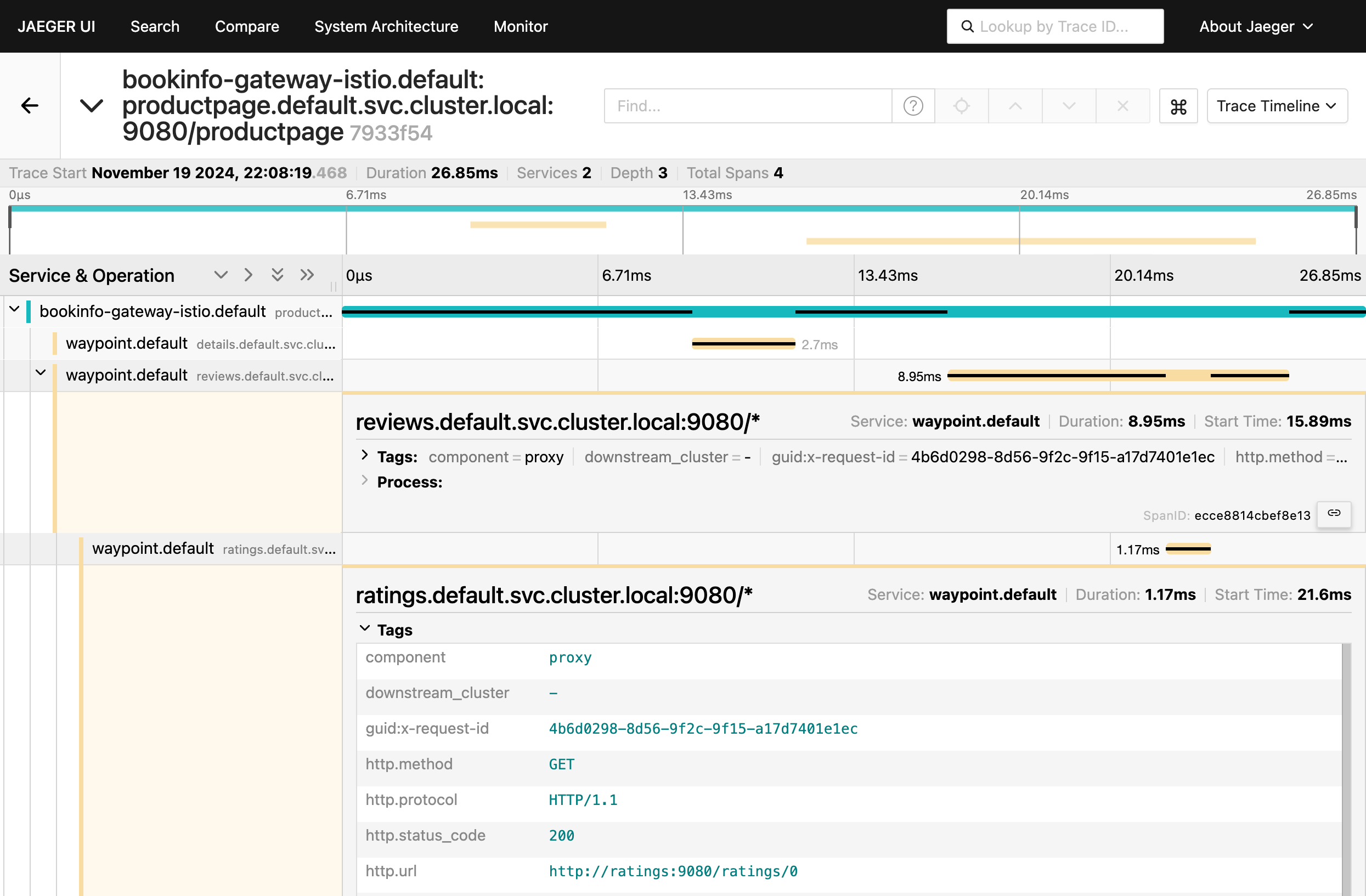Clear the find search with X icon
Image resolution: width=1366 pixels, height=896 pixels.
(x=1122, y=106)
